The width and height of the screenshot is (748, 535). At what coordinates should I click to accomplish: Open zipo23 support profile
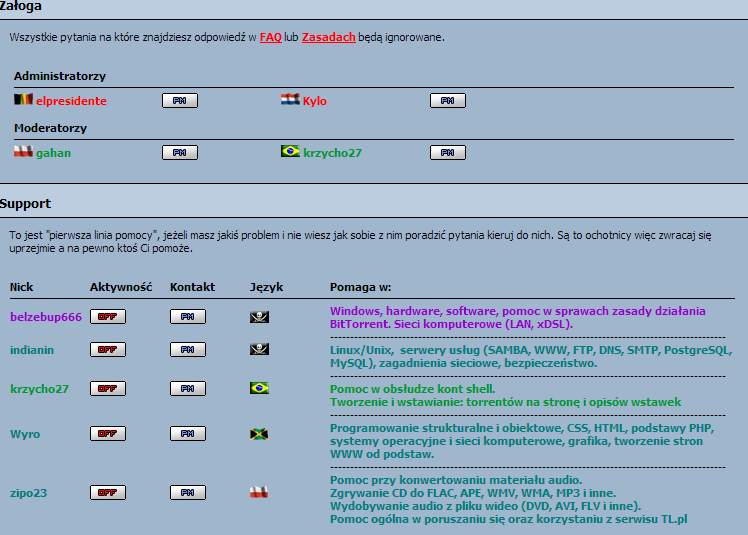[29, 493]
